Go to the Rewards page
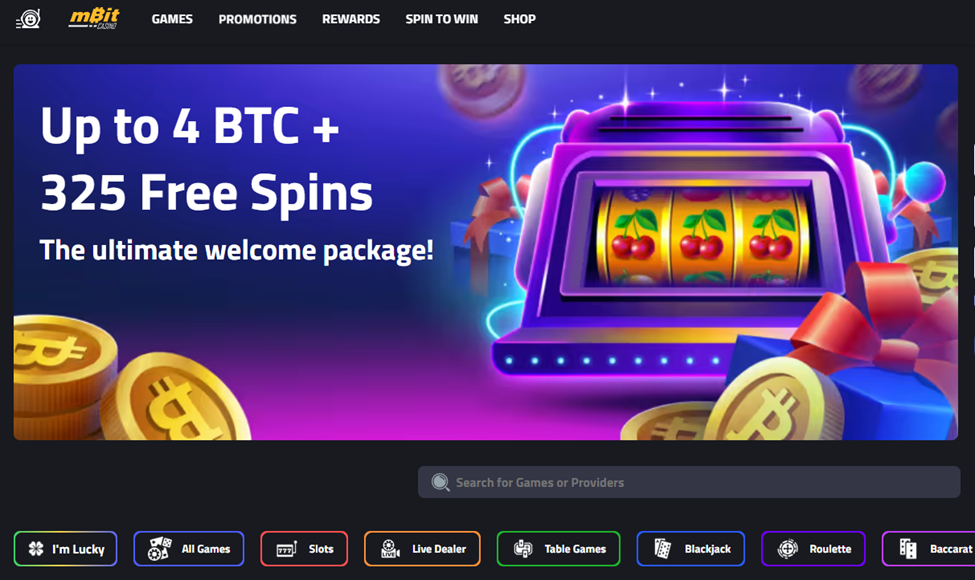Viewport: 975px width, 580px height. (x=351, y=19)
